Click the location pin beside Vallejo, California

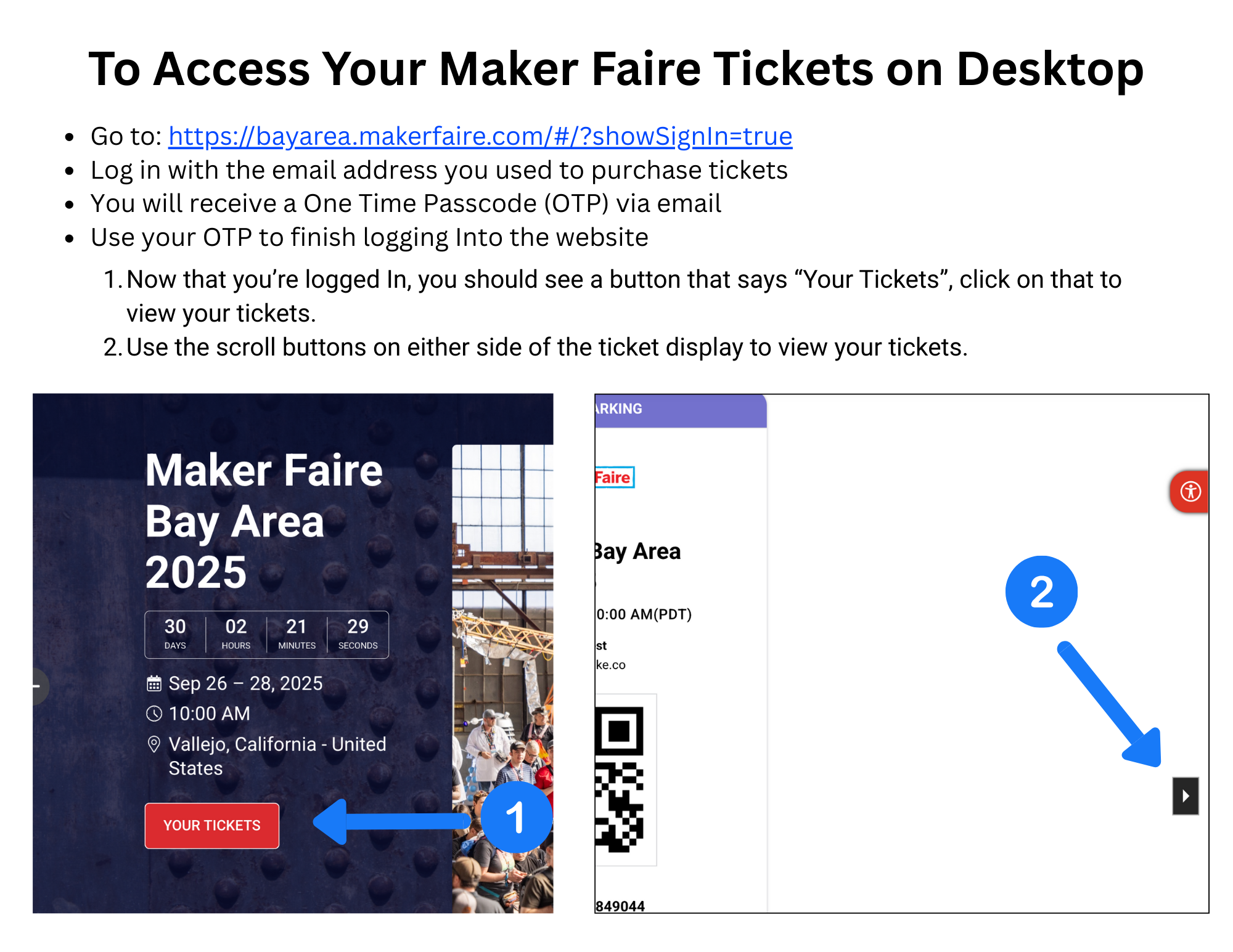click(x=154, y=744)
